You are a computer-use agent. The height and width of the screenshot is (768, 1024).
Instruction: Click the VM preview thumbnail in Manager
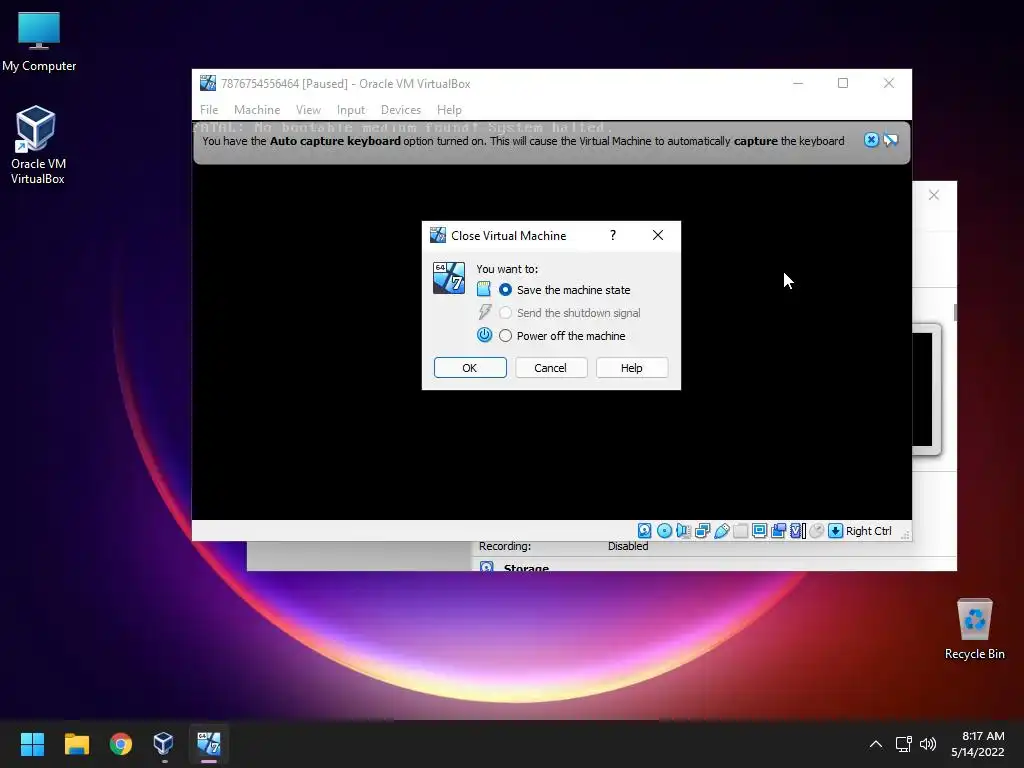926,389
